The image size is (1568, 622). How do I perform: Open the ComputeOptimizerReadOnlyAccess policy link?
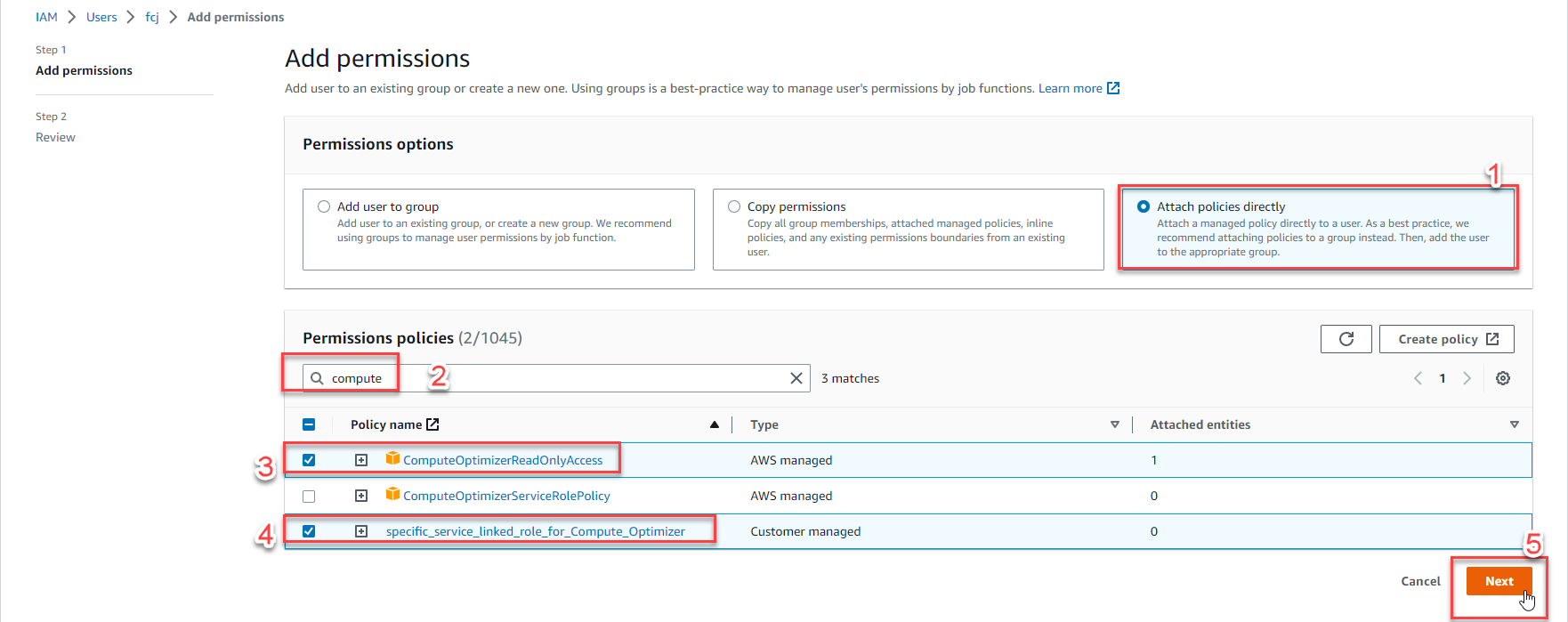tap(503, 460)
